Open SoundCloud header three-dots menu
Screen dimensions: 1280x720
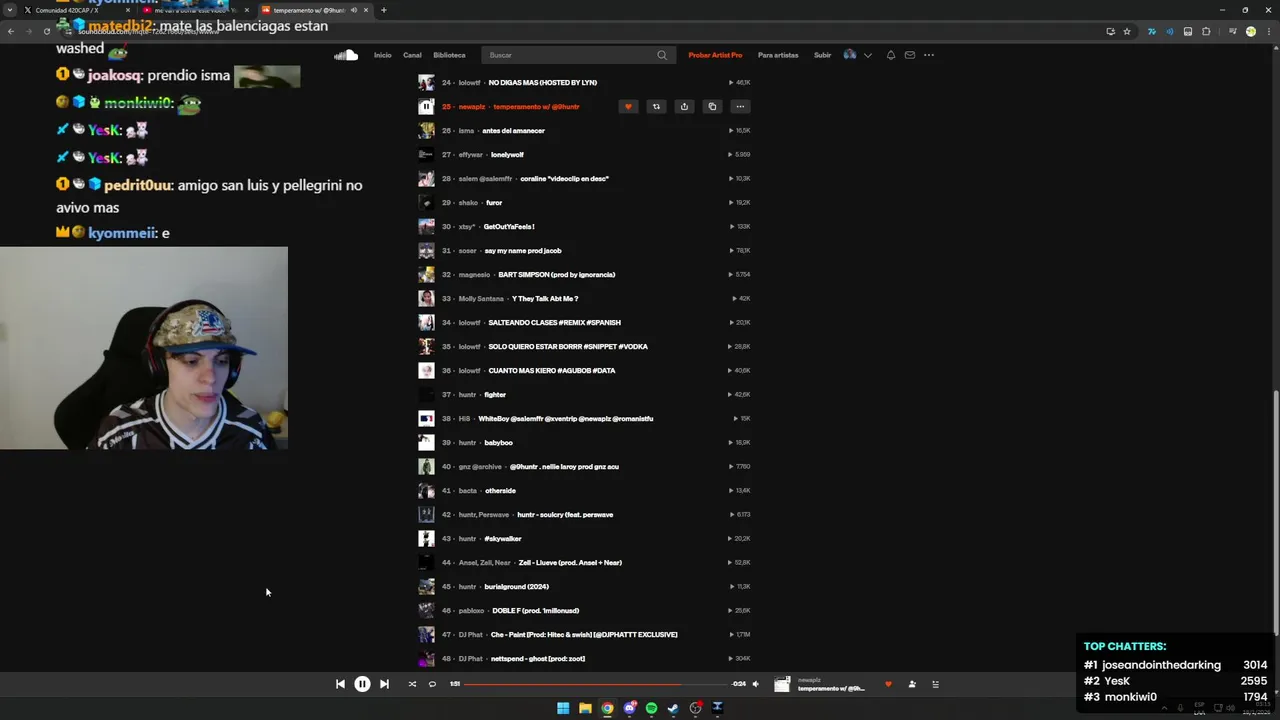click(929, 55)
